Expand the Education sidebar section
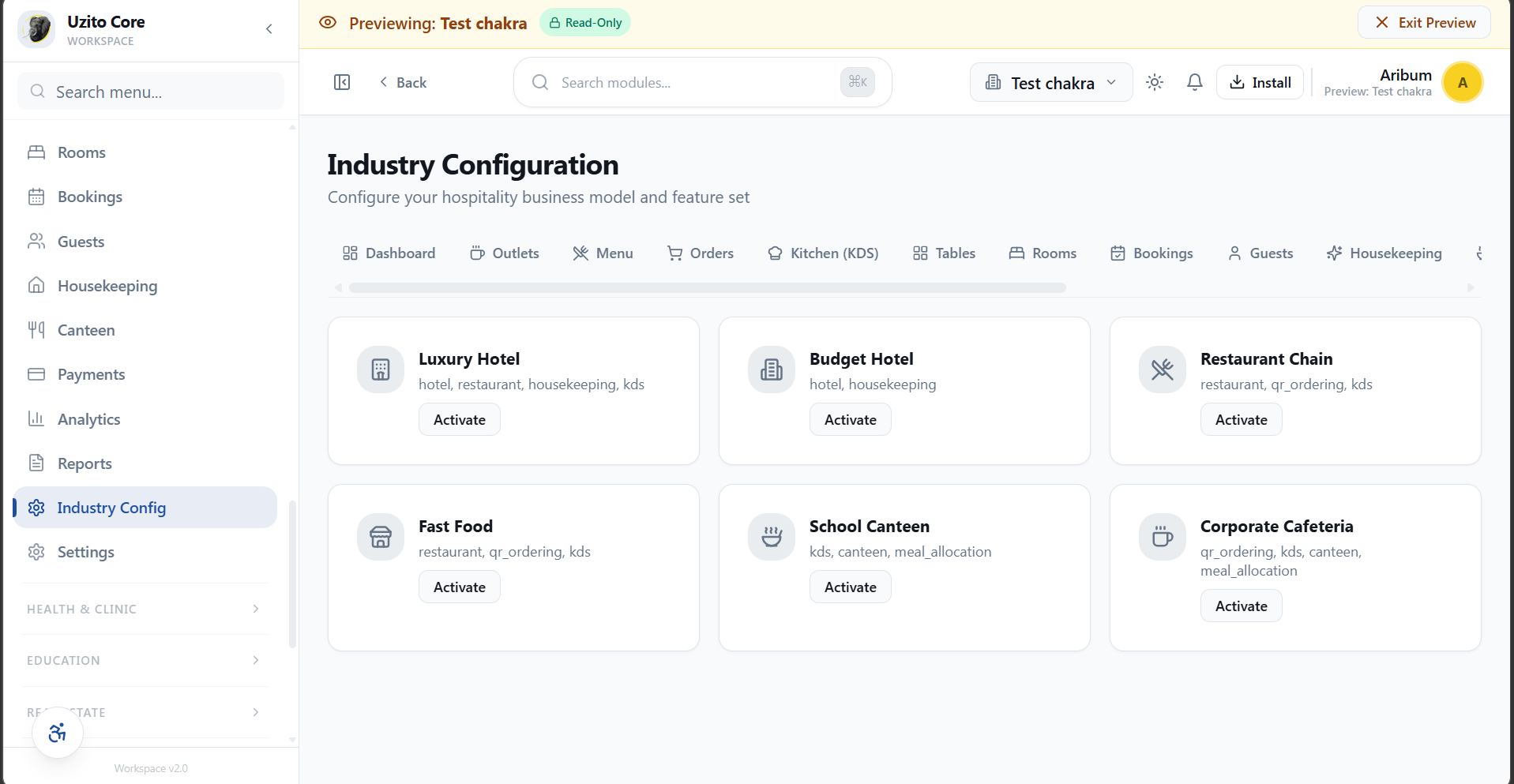This screenshot has width=1514, height=784. [x=143, y=660]
